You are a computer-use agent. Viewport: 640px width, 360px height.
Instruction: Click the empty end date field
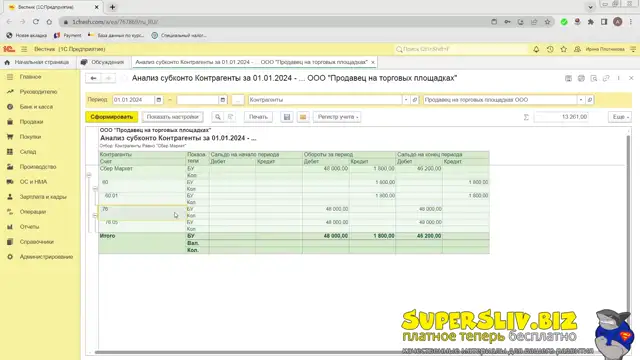click(198, 100)
